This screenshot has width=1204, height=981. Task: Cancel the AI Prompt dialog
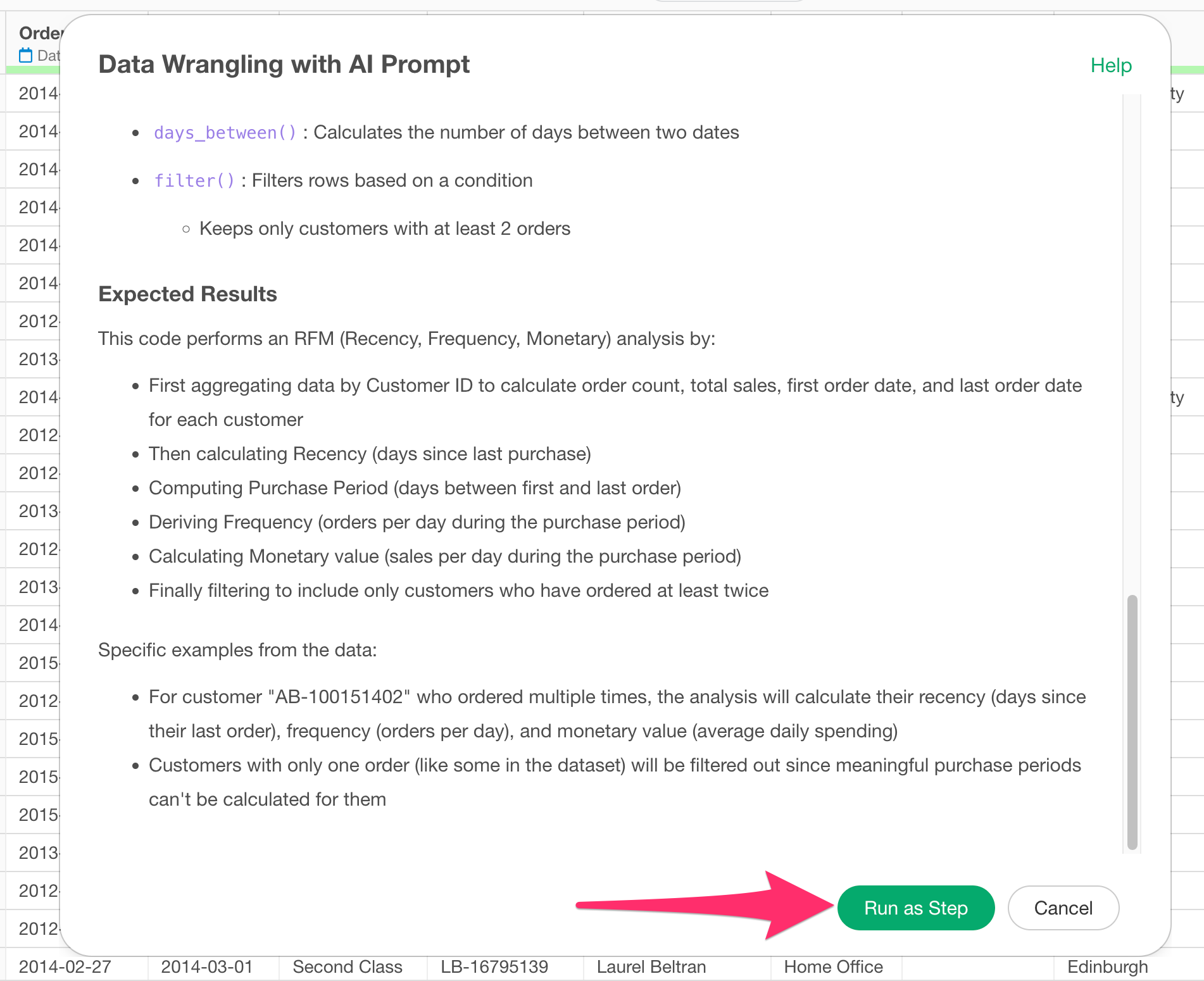pyautogui.click(x=1063, y=908)
